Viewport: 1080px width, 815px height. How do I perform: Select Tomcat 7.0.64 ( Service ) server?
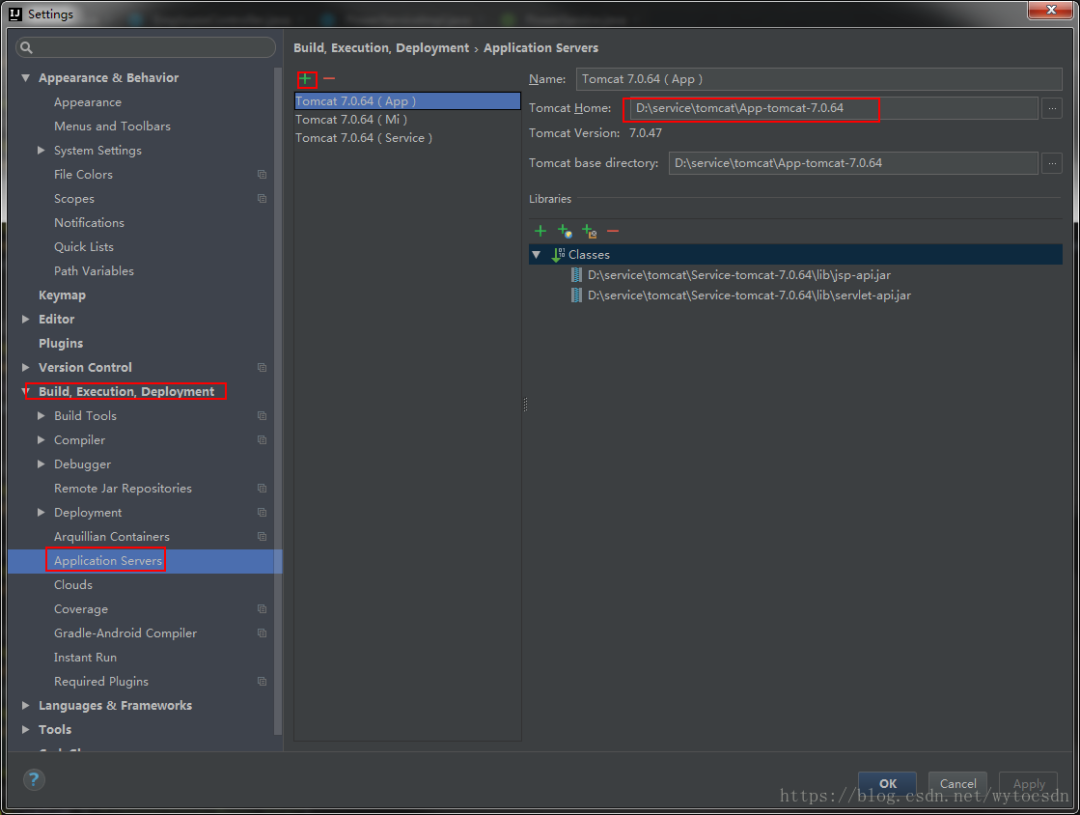(x=363, y=138)
